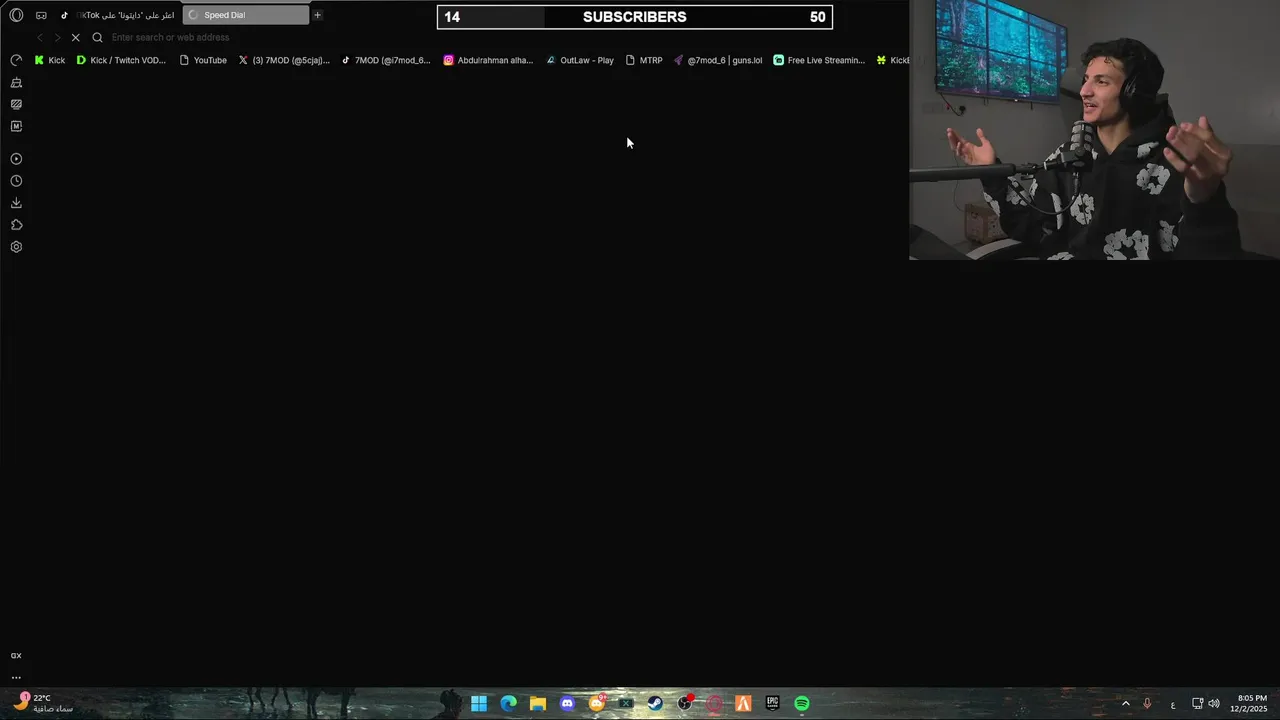Open the (3) 7MOD X bookmark
Viewport: 1280px width, 720px height.
(x=284, y=60)
